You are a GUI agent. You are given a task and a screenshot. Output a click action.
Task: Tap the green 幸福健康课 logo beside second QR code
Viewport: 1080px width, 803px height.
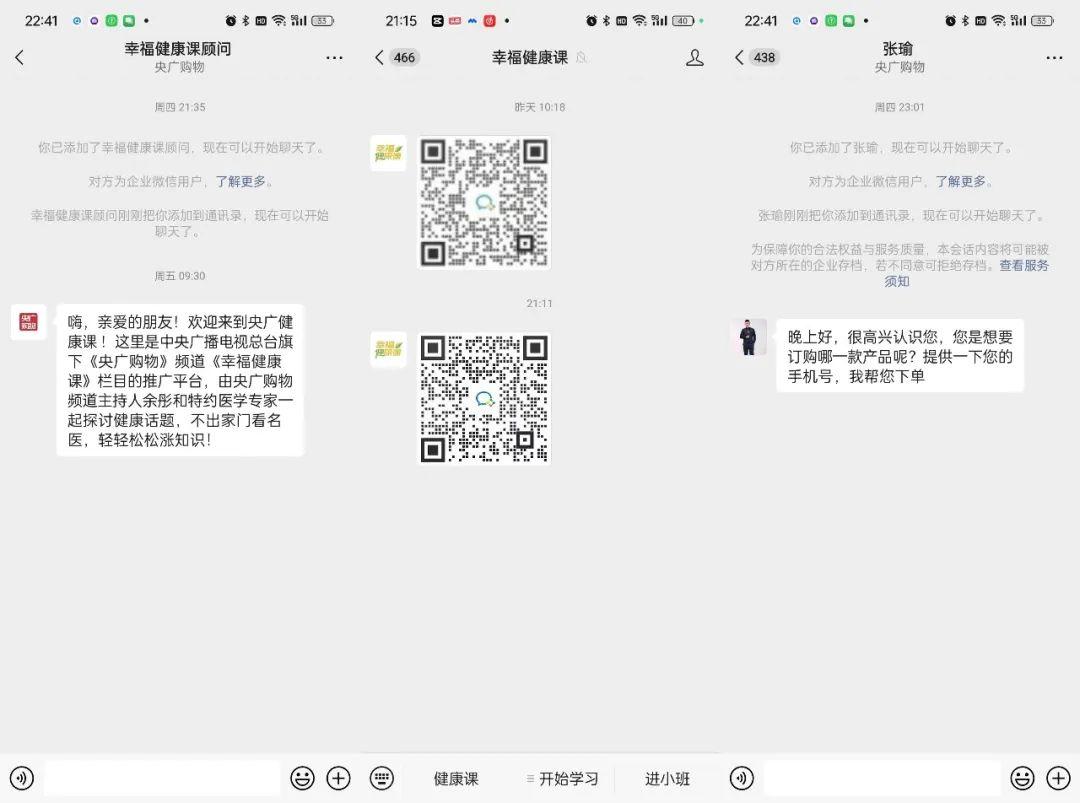[388, 349]
